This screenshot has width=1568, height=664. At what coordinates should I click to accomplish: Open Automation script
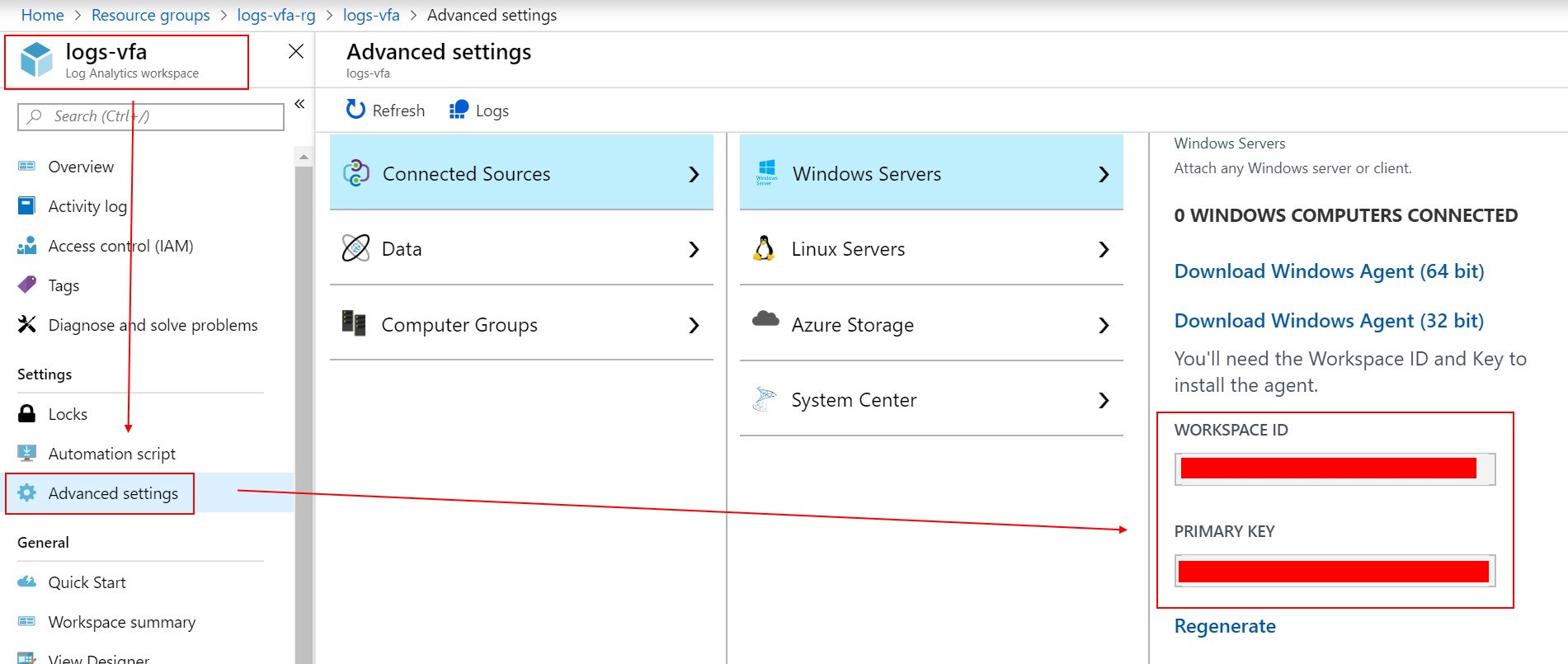[x=111, y=454]
